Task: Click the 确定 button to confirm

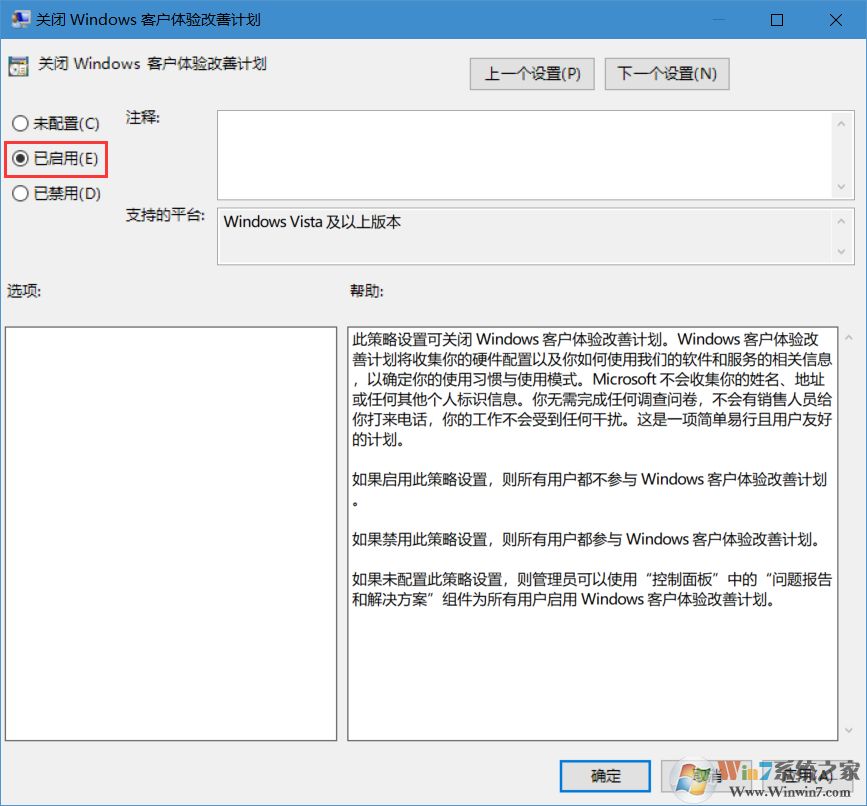Action: tap(604, 776)
